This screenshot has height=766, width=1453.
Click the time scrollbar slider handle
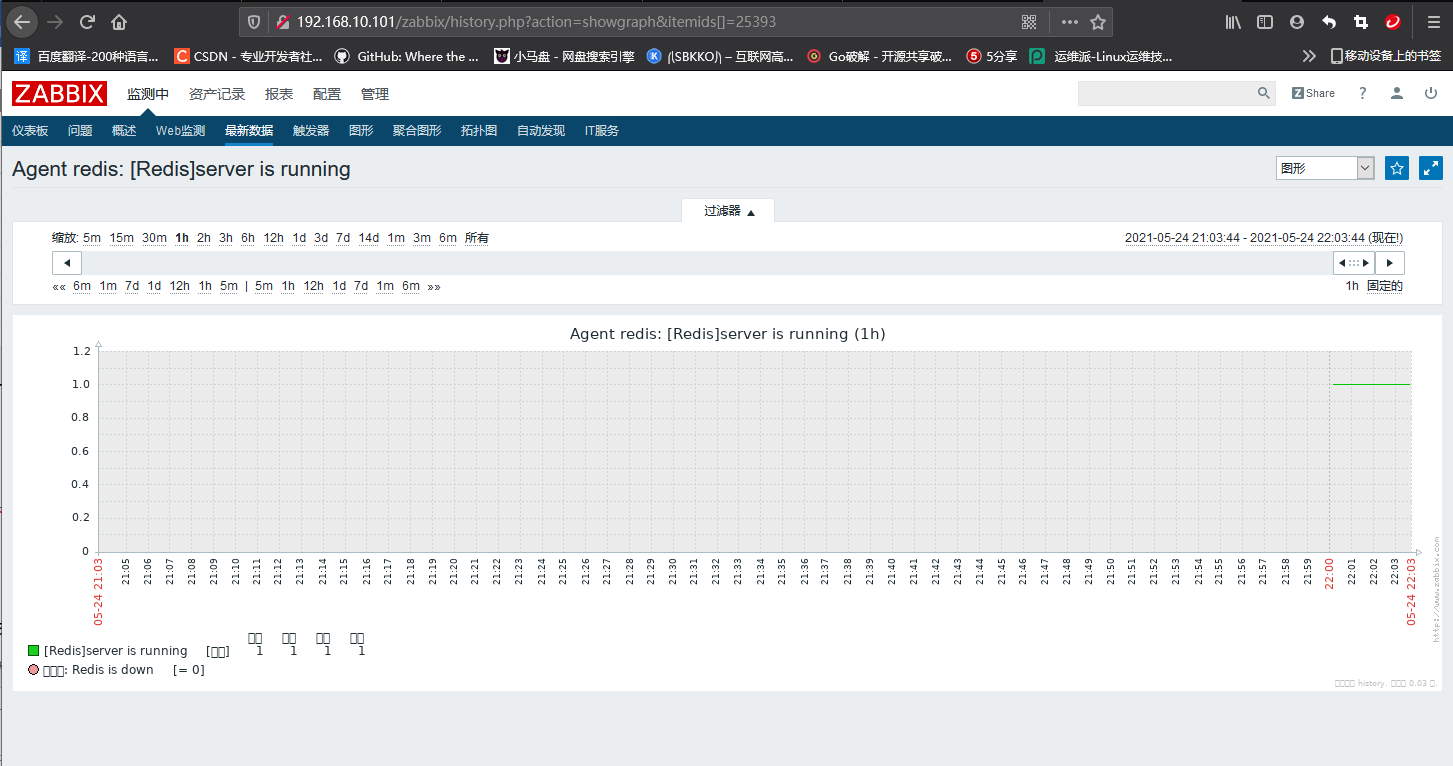click(1354, 263)
